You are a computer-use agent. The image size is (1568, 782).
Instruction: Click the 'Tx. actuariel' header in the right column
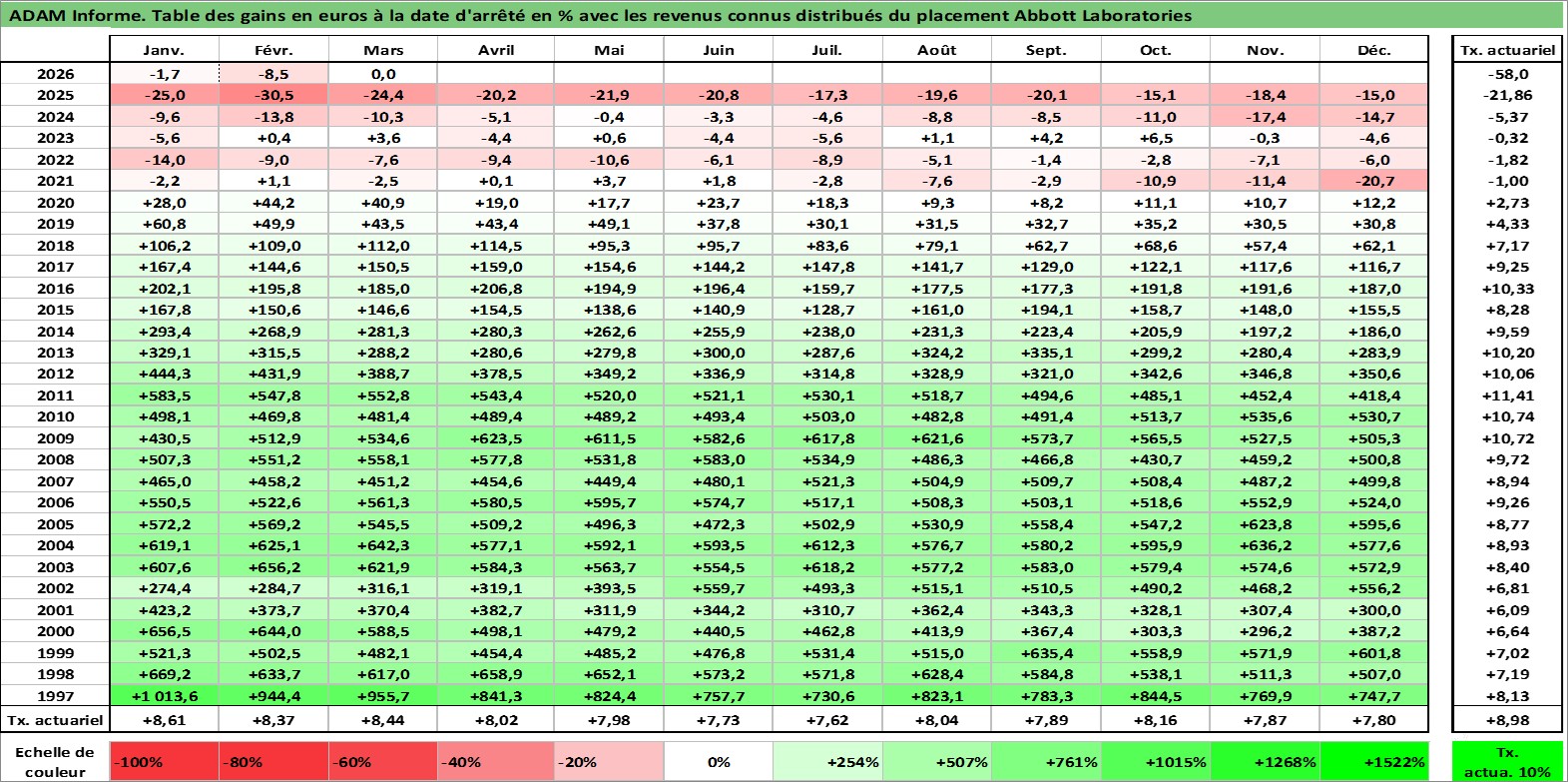1507,50
